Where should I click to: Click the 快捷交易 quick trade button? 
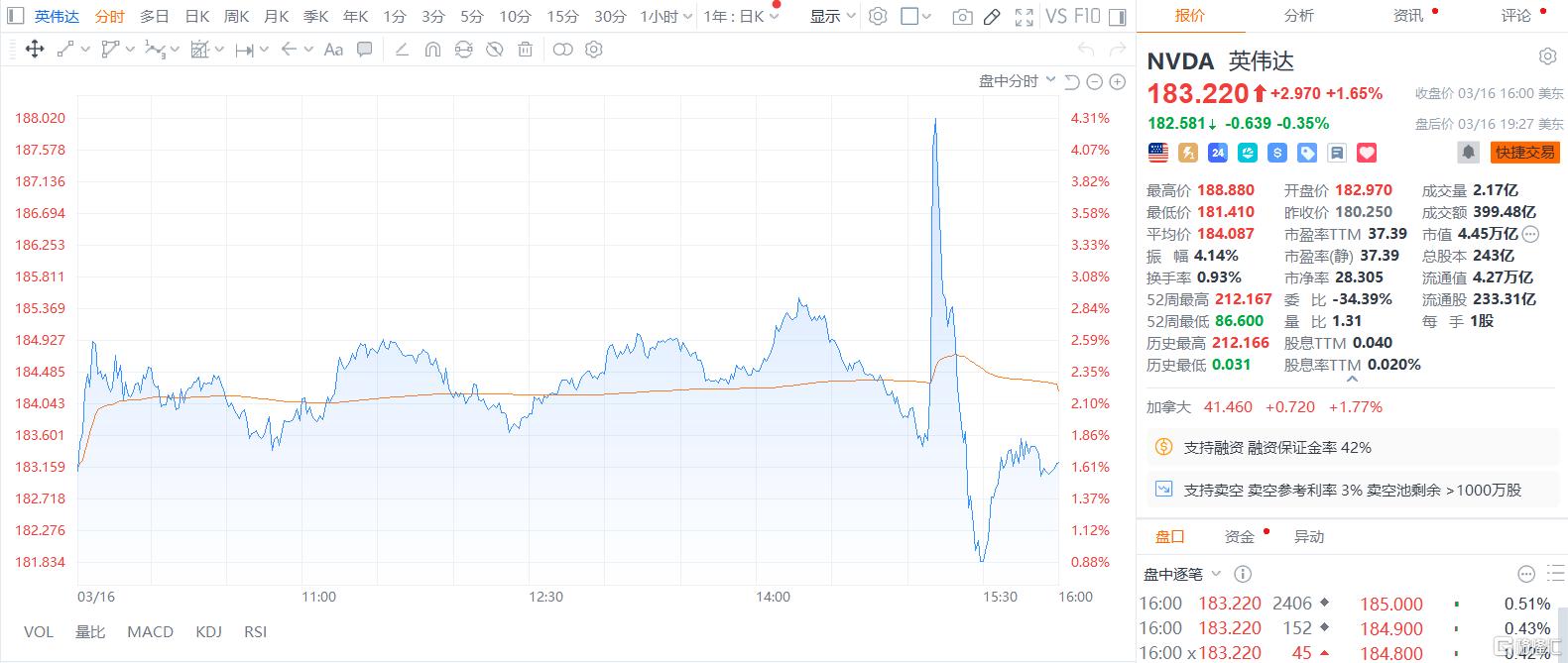(1524, 153)
